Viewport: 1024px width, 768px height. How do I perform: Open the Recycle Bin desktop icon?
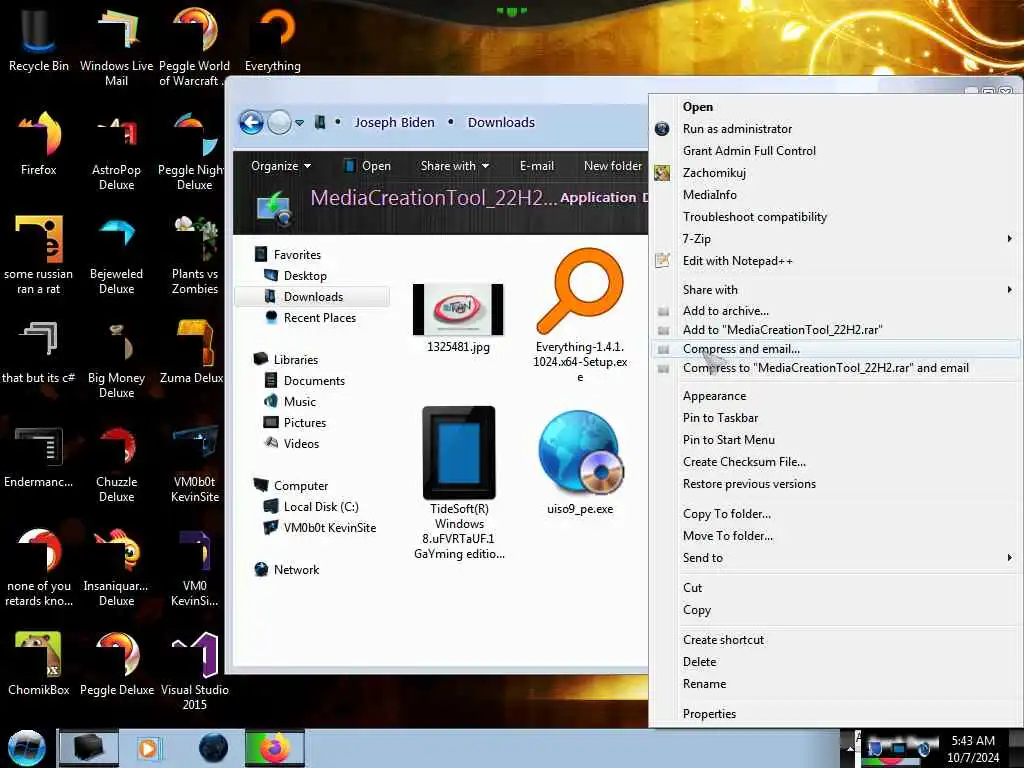click(39, 39)
